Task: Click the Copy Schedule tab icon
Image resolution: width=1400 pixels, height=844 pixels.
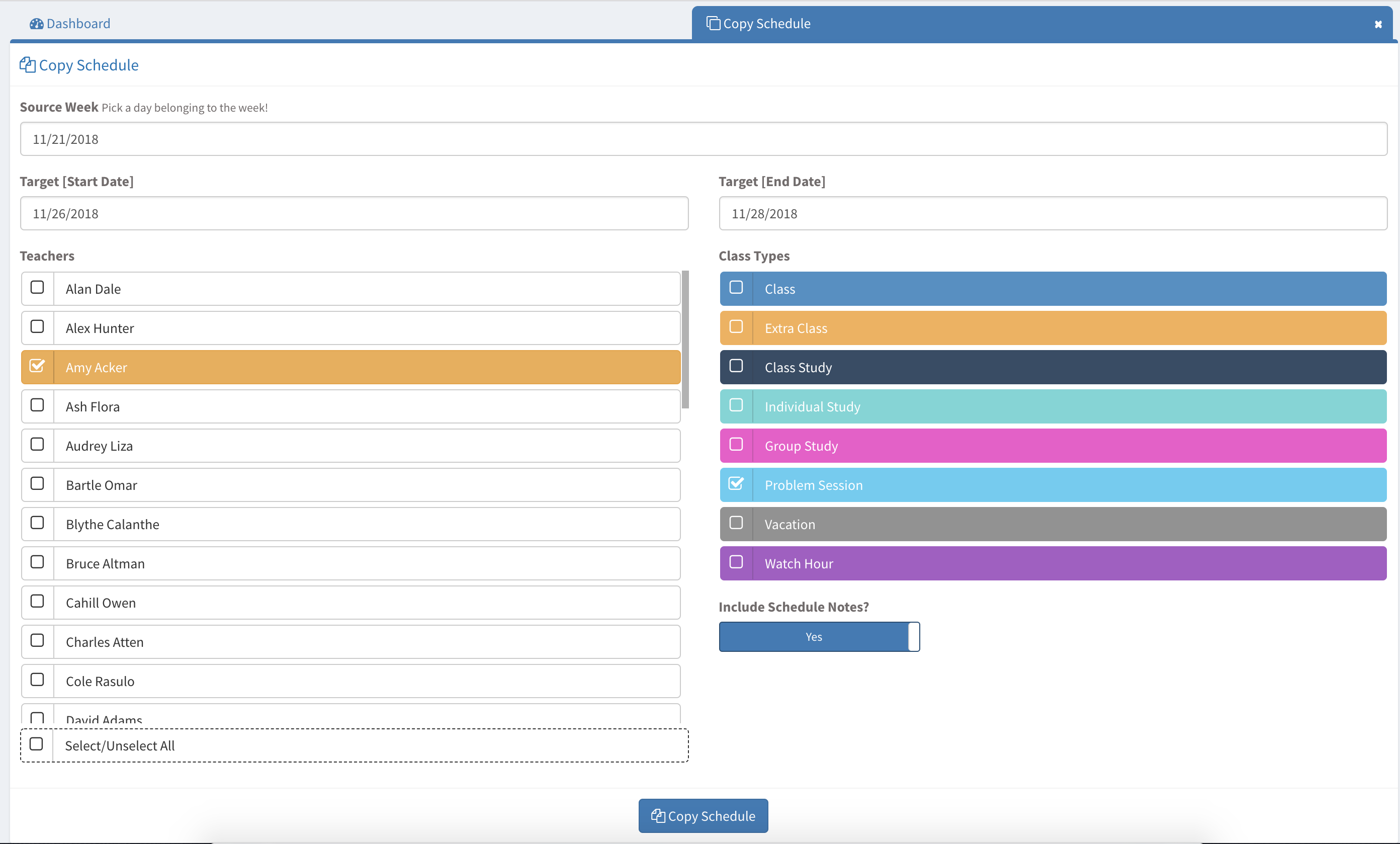Action: tap(713, 23)
